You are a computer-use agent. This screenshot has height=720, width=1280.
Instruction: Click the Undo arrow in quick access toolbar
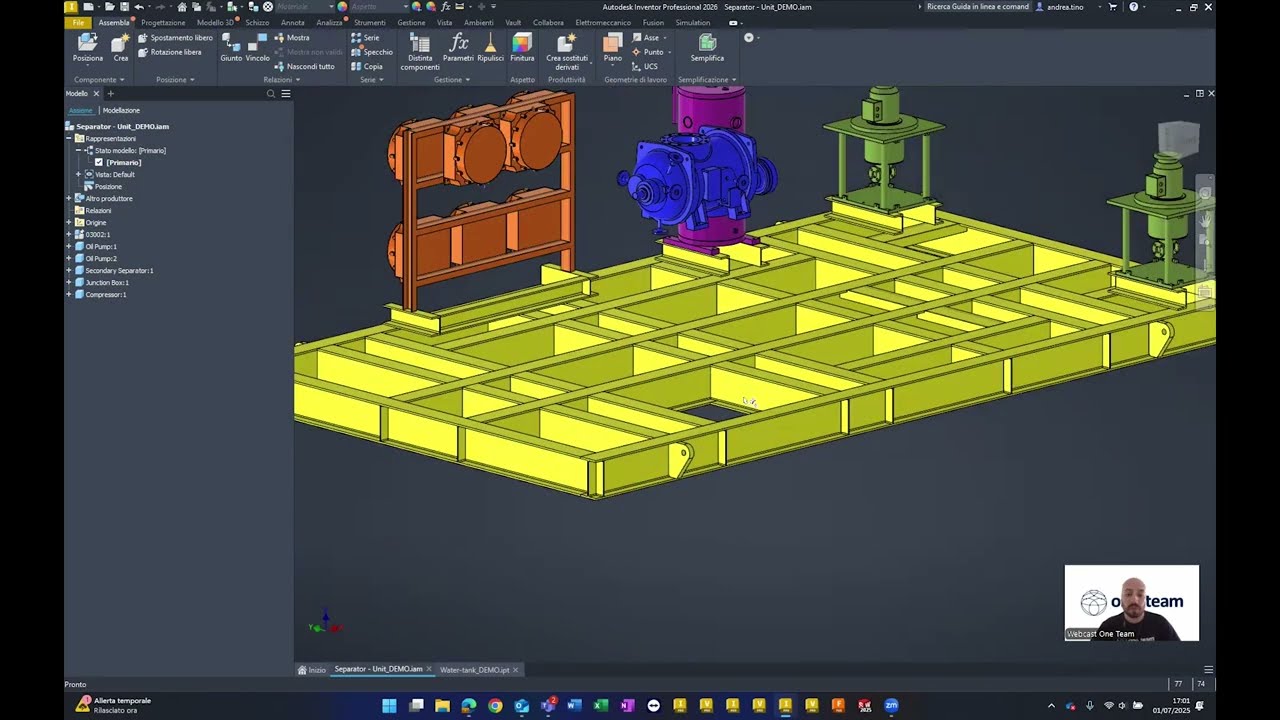[x=139, y=7]
